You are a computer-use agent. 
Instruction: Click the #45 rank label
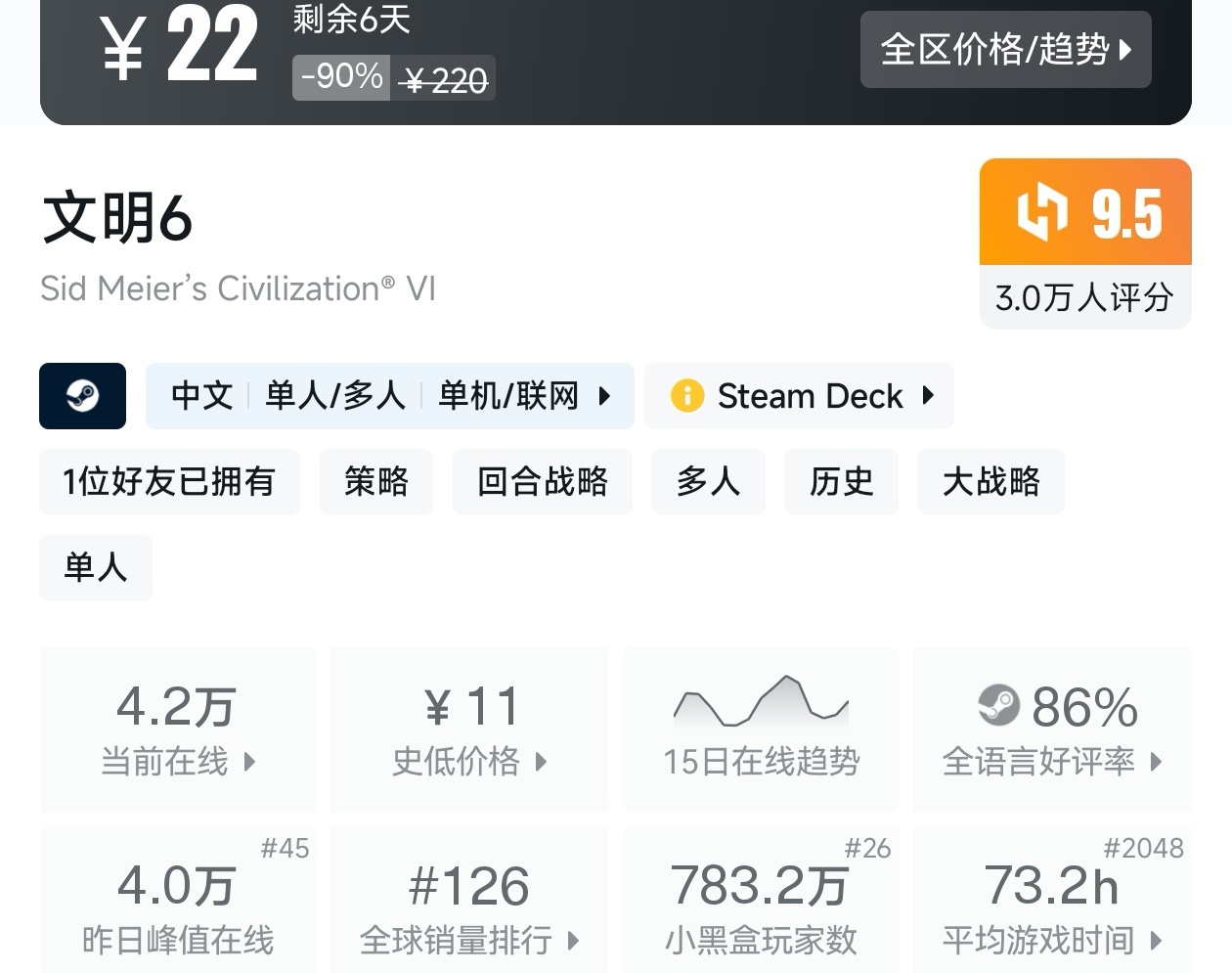point(285,848)
